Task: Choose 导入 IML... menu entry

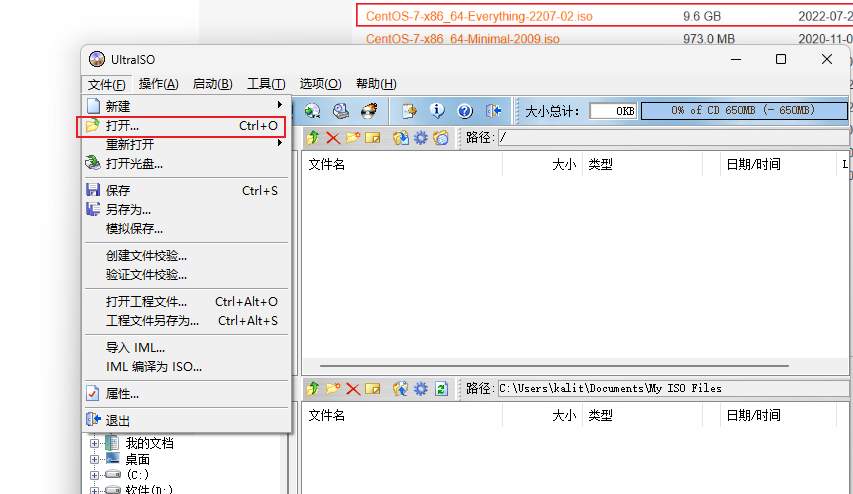Action: coord(186,348)
